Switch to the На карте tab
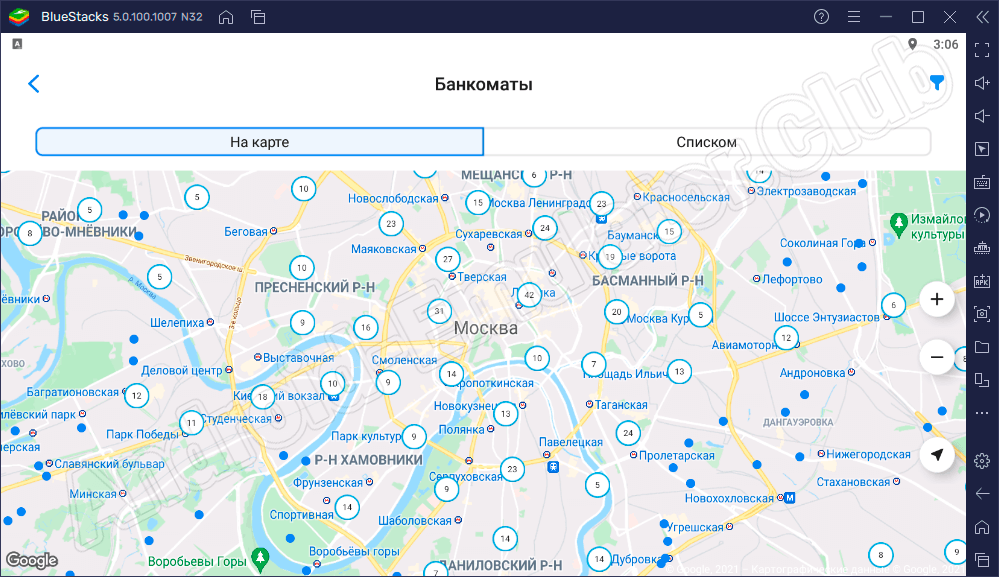This screenshot has height=577, width=999. pyautogui.click(x=260, y=142)
